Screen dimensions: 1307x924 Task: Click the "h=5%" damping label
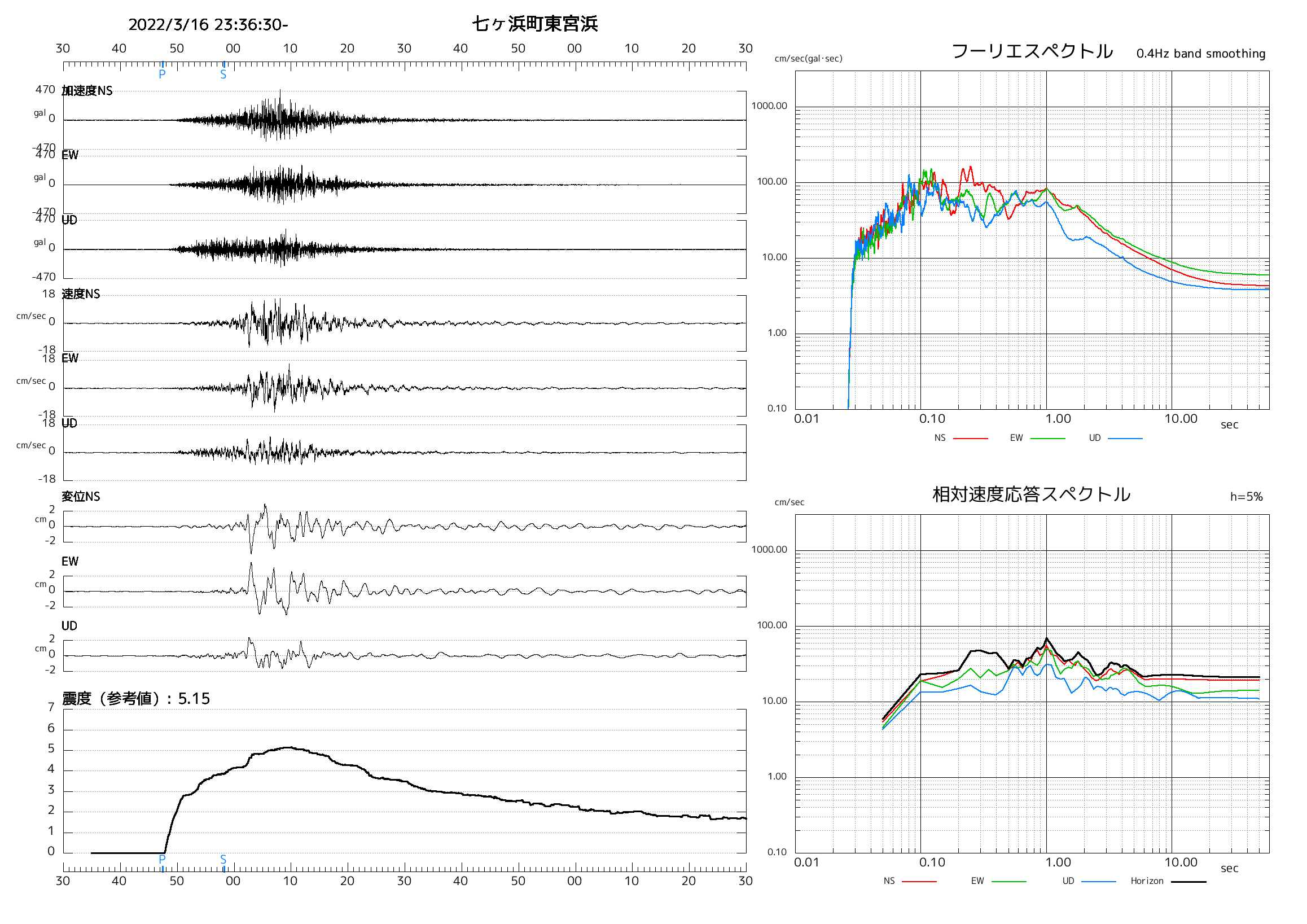(x=1246, y=497)
